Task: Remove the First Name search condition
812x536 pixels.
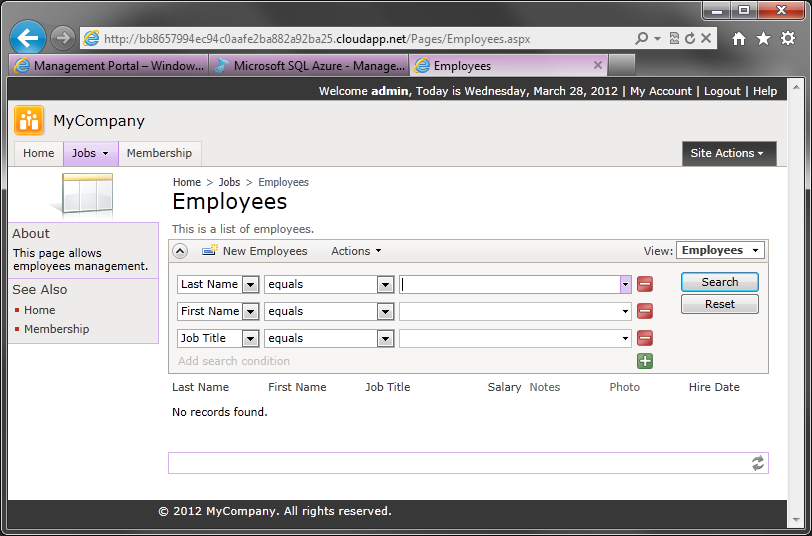Action: pyautogui.click(x=645, y=311)
